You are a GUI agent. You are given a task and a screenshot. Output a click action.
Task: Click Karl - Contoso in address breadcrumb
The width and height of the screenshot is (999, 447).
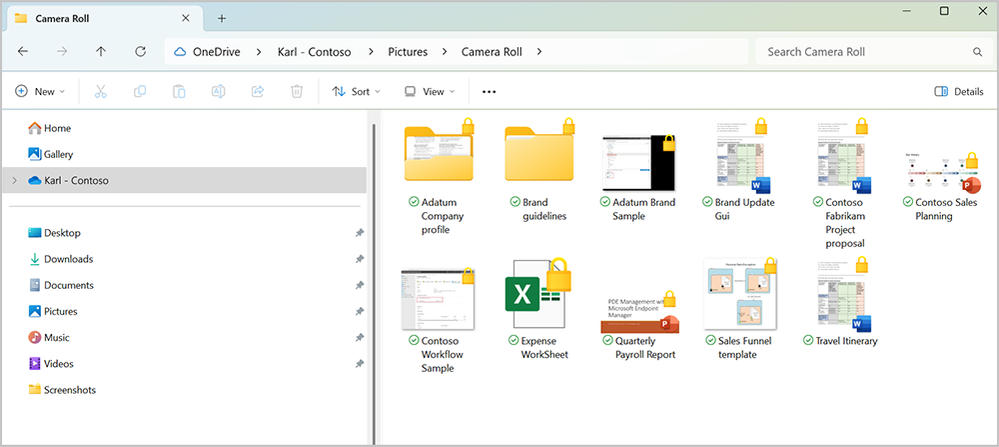[314, 52]
